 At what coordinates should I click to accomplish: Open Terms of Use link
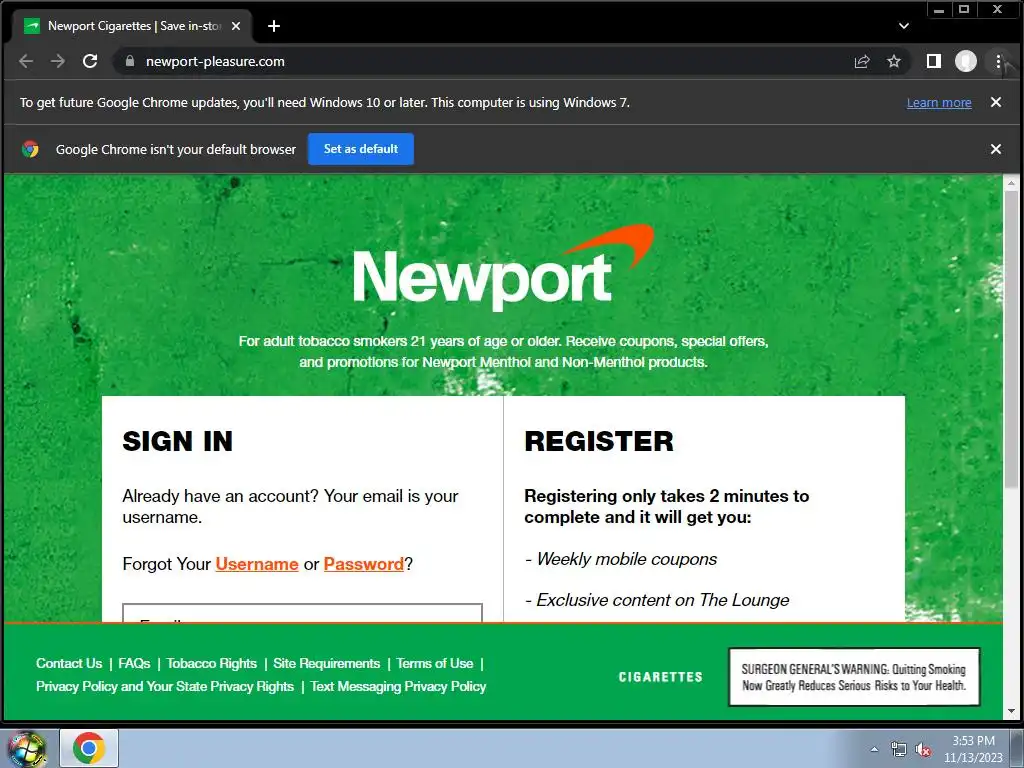pos(435,664)
